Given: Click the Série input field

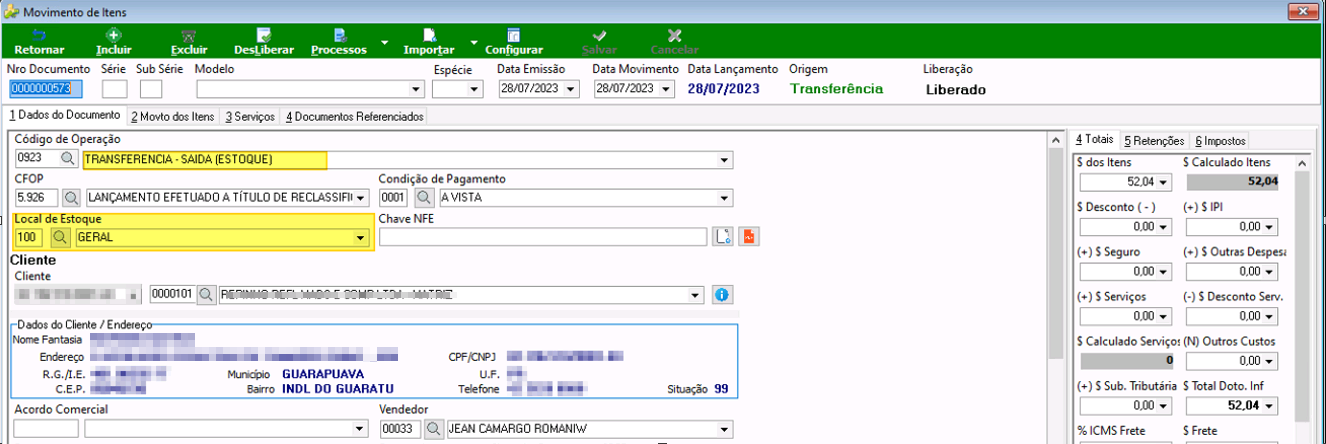Looking at the screenshot, I should click(x=115, y=89).
